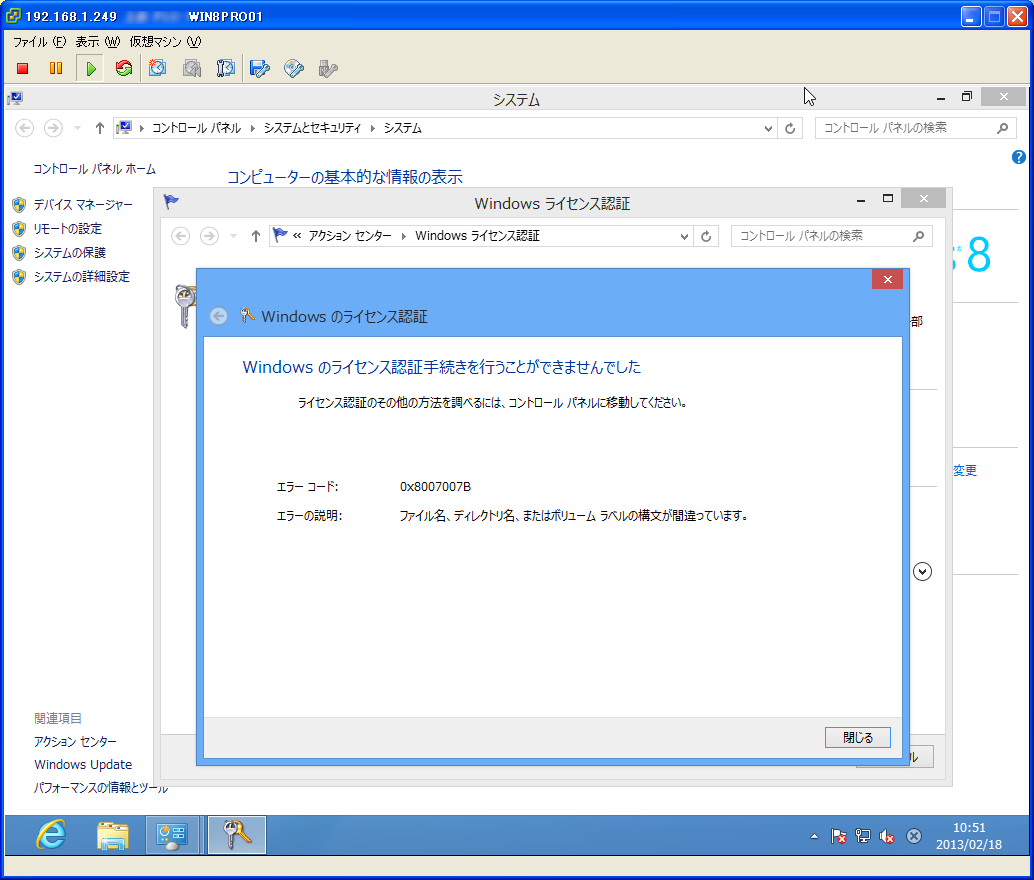The width and height of the screenshot is (1034, 880).
Task: Open help with the blue question mark icon
Action: (1018, 157)
